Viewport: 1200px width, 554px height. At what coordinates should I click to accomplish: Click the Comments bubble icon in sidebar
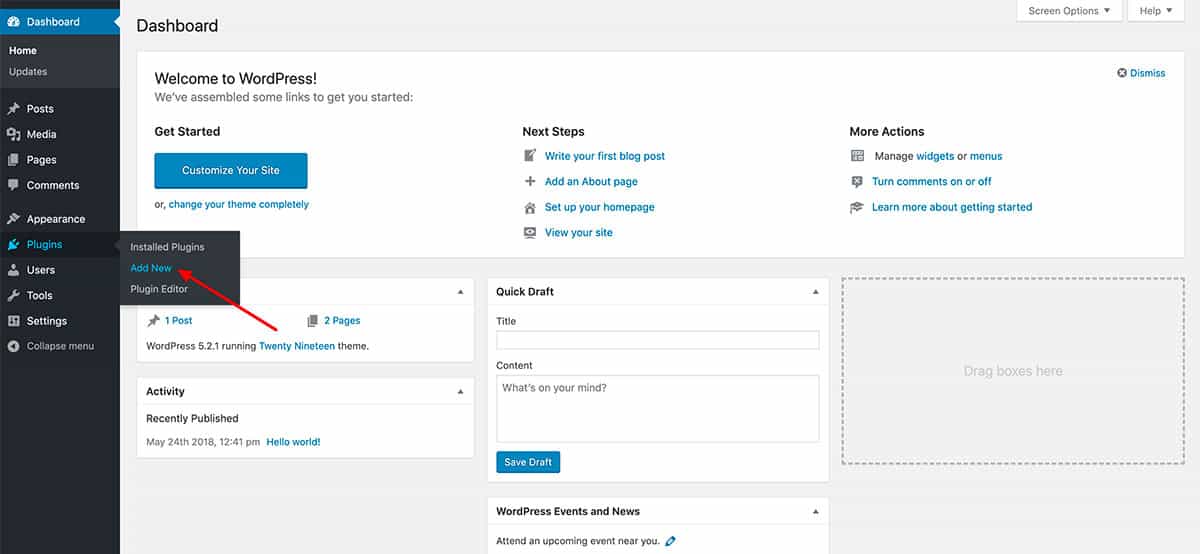click(x=13, y=185)
